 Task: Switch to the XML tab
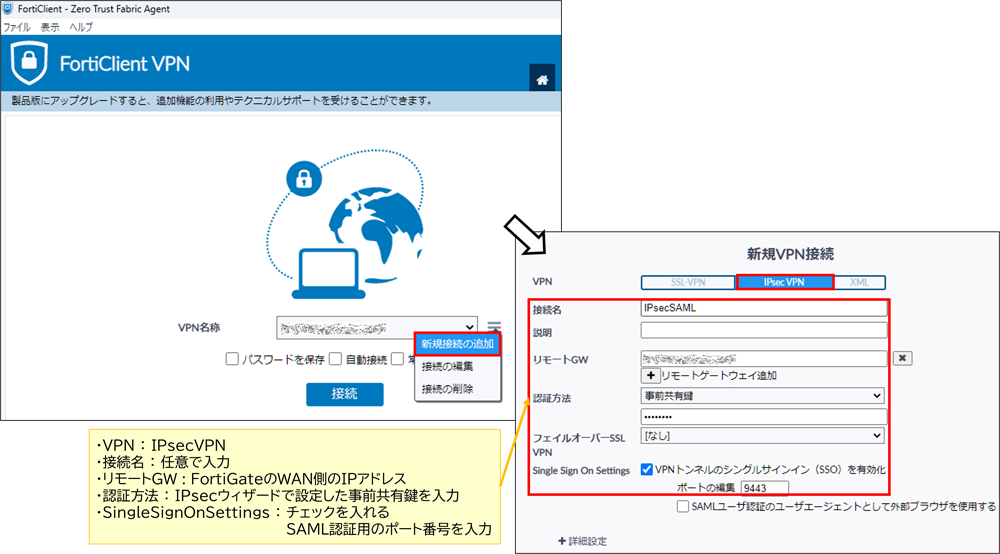click(x=859, y=282)
